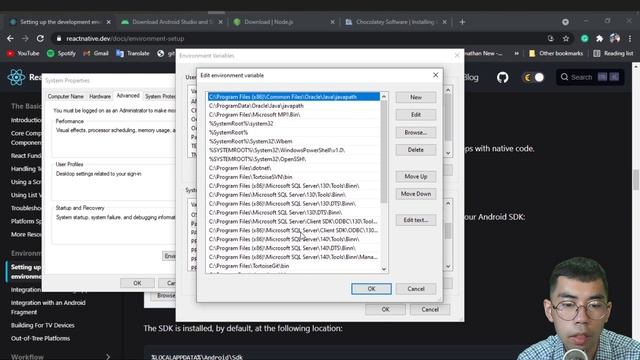Click the reactnative.dev address bar

coord(298,38)
